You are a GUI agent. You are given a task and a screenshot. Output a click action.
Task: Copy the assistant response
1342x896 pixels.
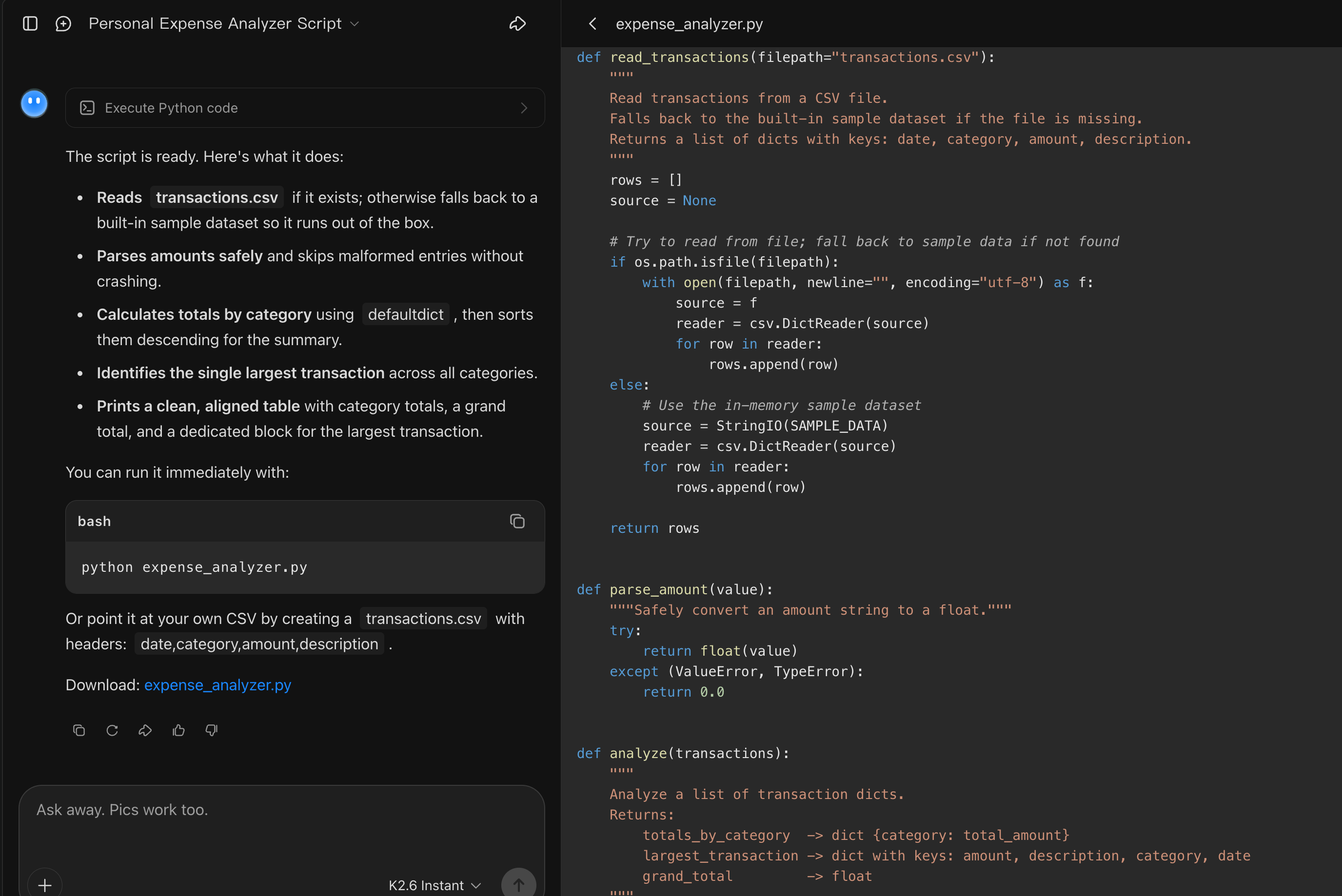(79, 730)
